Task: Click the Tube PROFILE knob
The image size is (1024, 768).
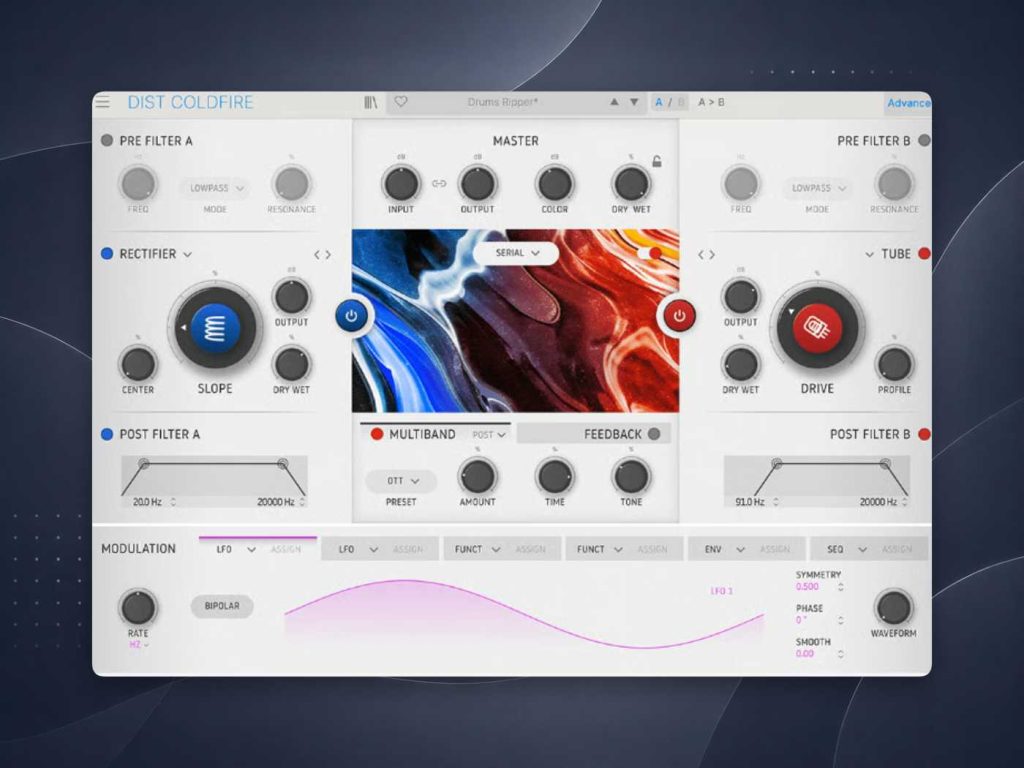Action: click(894, 364)
